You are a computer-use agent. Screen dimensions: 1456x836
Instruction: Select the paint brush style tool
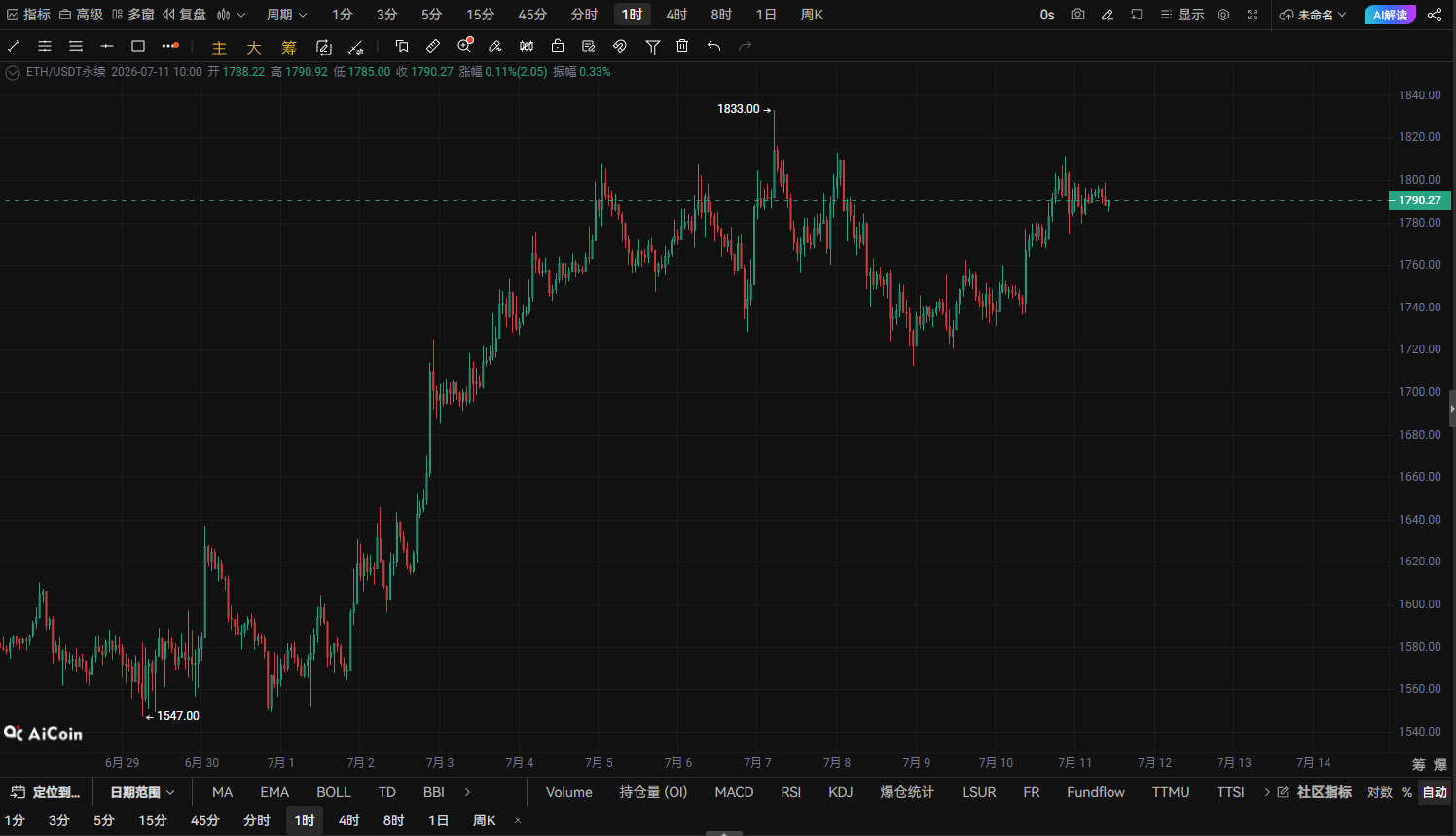tap(495, 46)
